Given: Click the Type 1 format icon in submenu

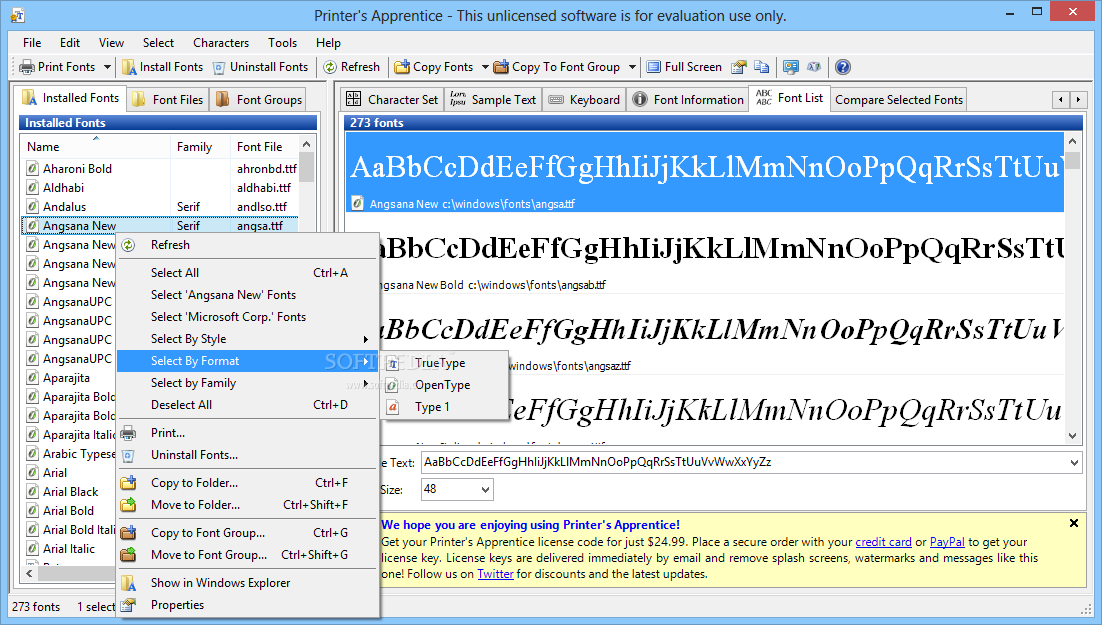Looking at the screenshot, I should [394, 407].
